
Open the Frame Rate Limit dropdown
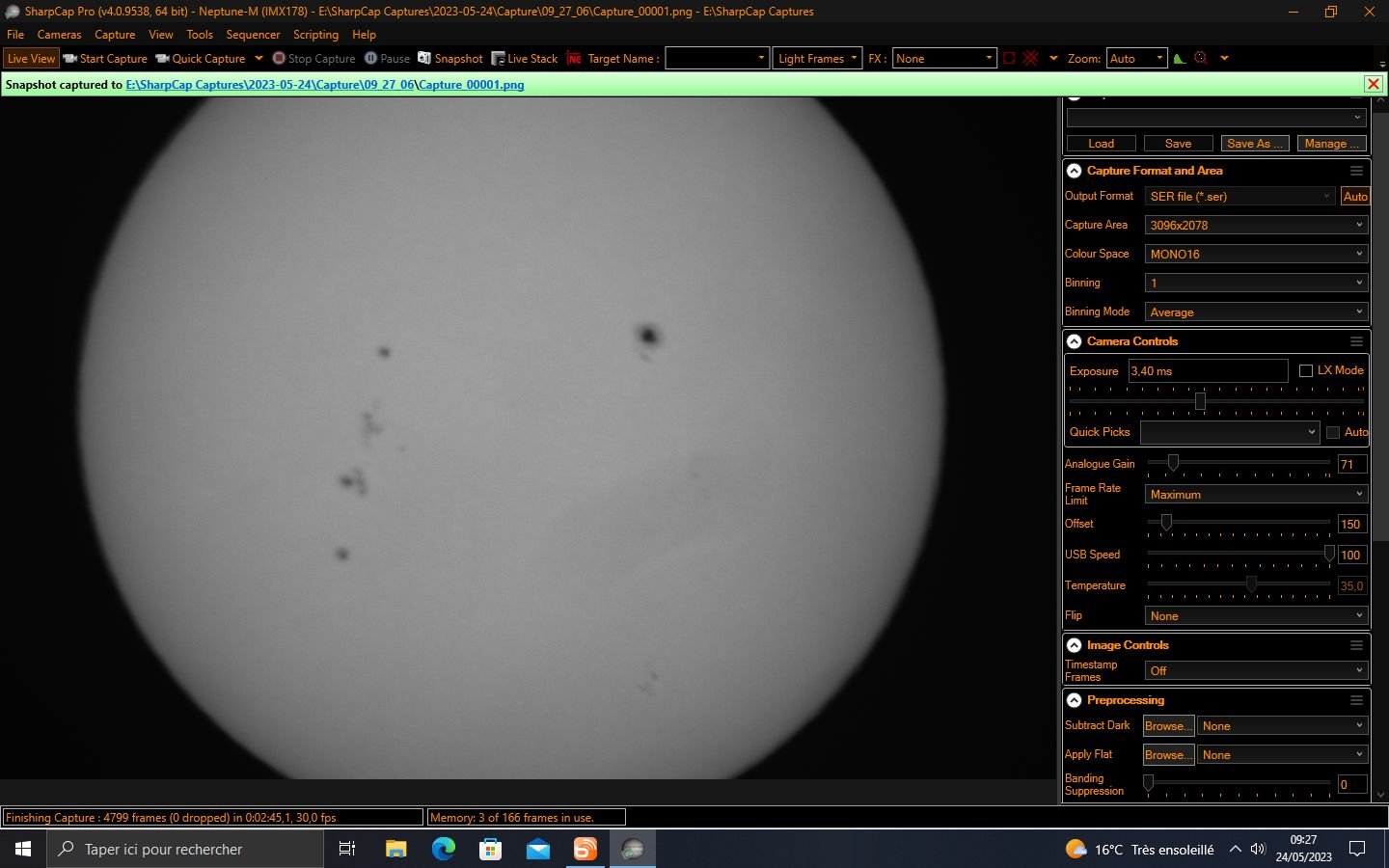[x=1256, y=495]
